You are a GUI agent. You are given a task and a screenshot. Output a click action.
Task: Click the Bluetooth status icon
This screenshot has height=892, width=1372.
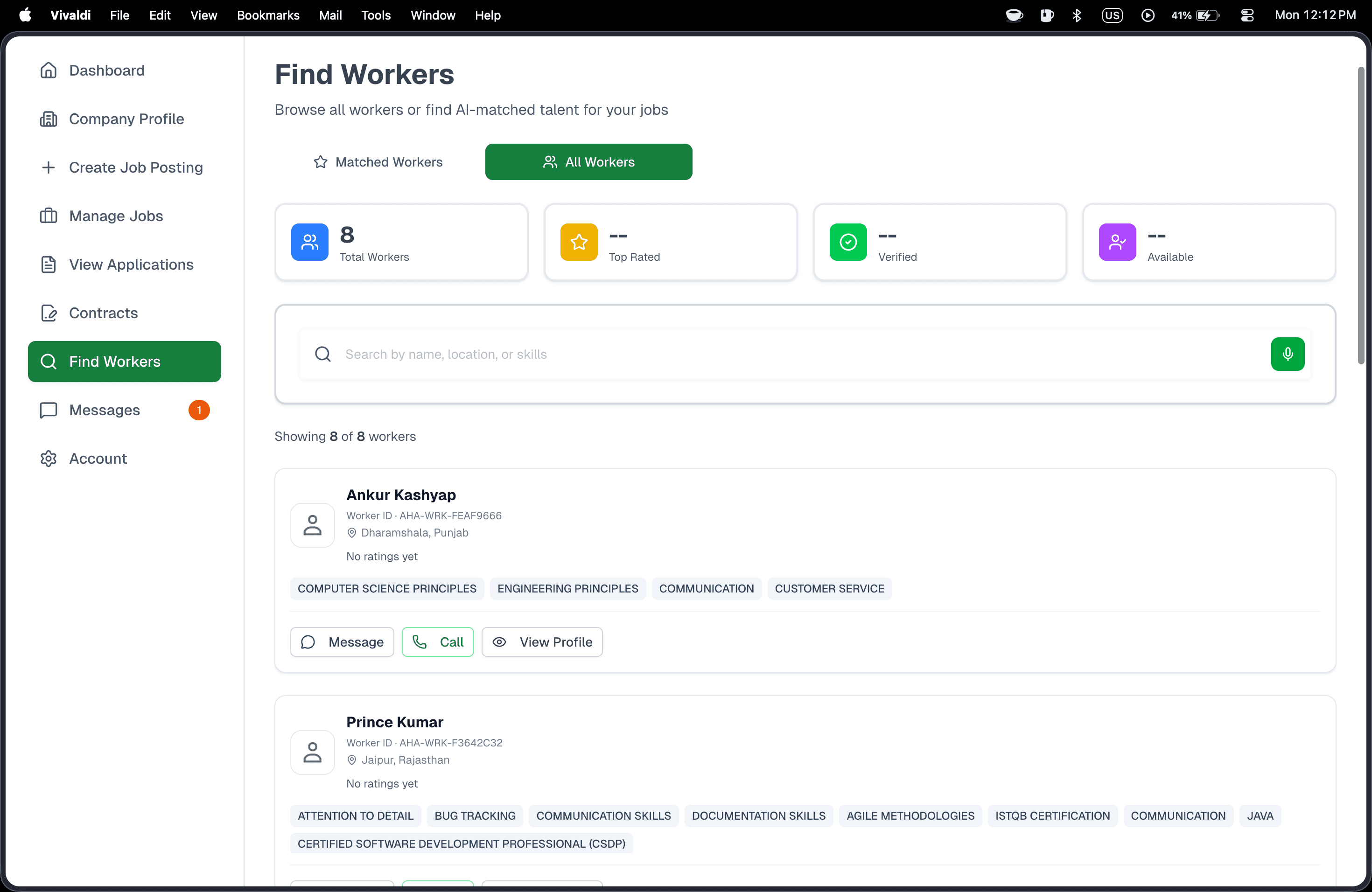click(x=1077, y=15)
